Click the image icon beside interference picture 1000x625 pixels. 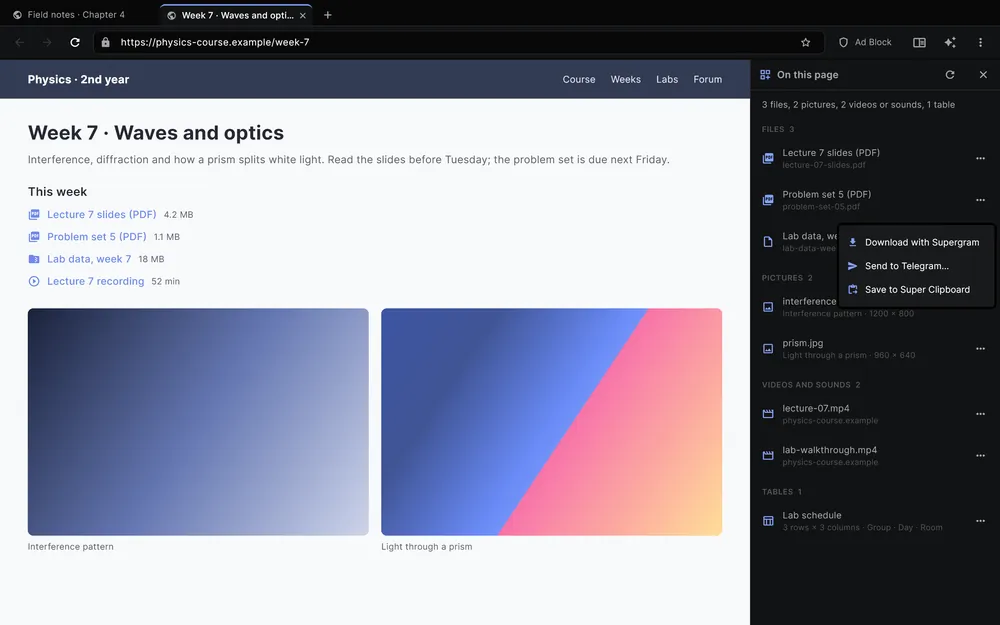click(x=768, y=307)
